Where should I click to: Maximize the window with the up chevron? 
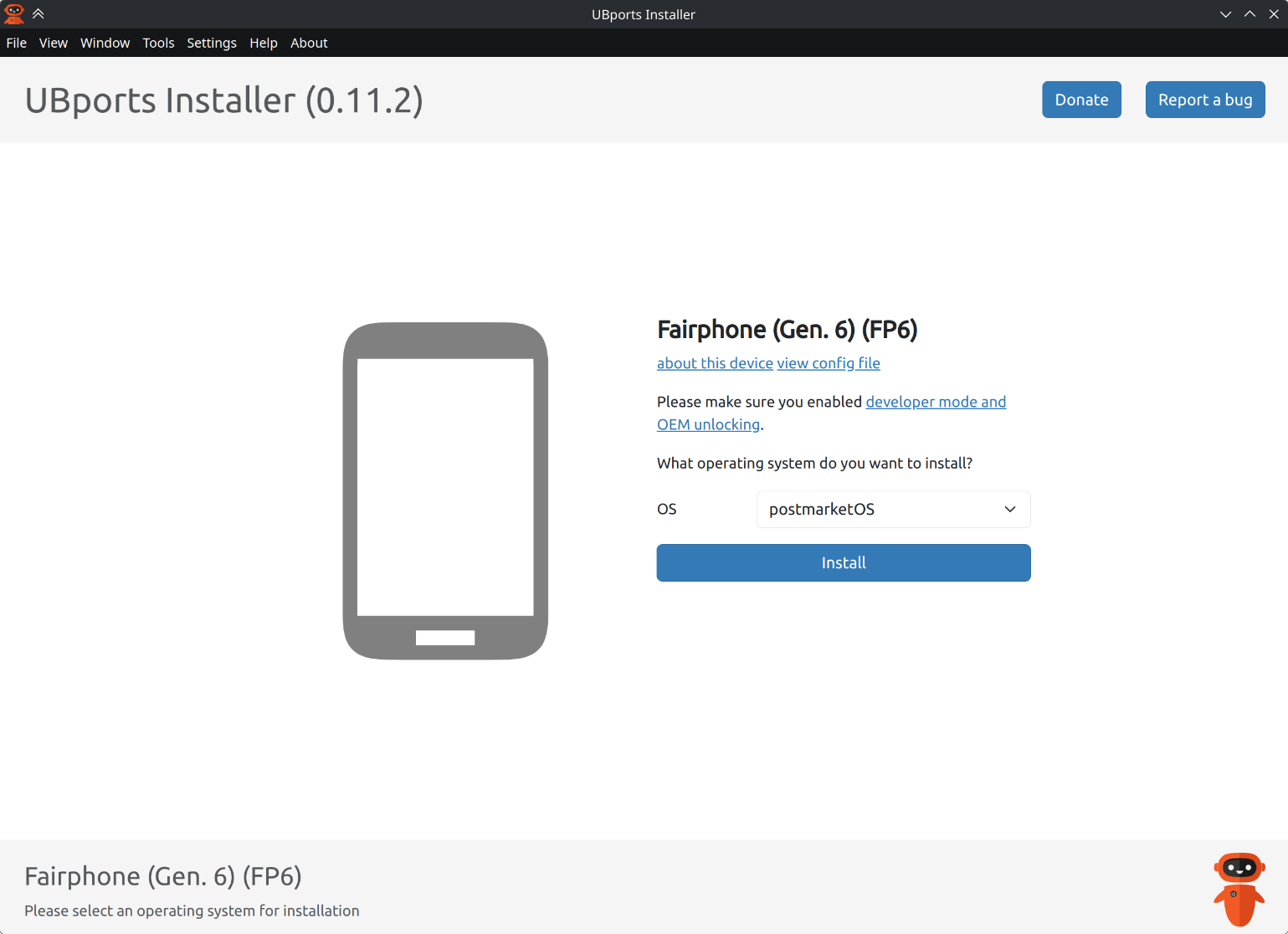click(1250, 14)
